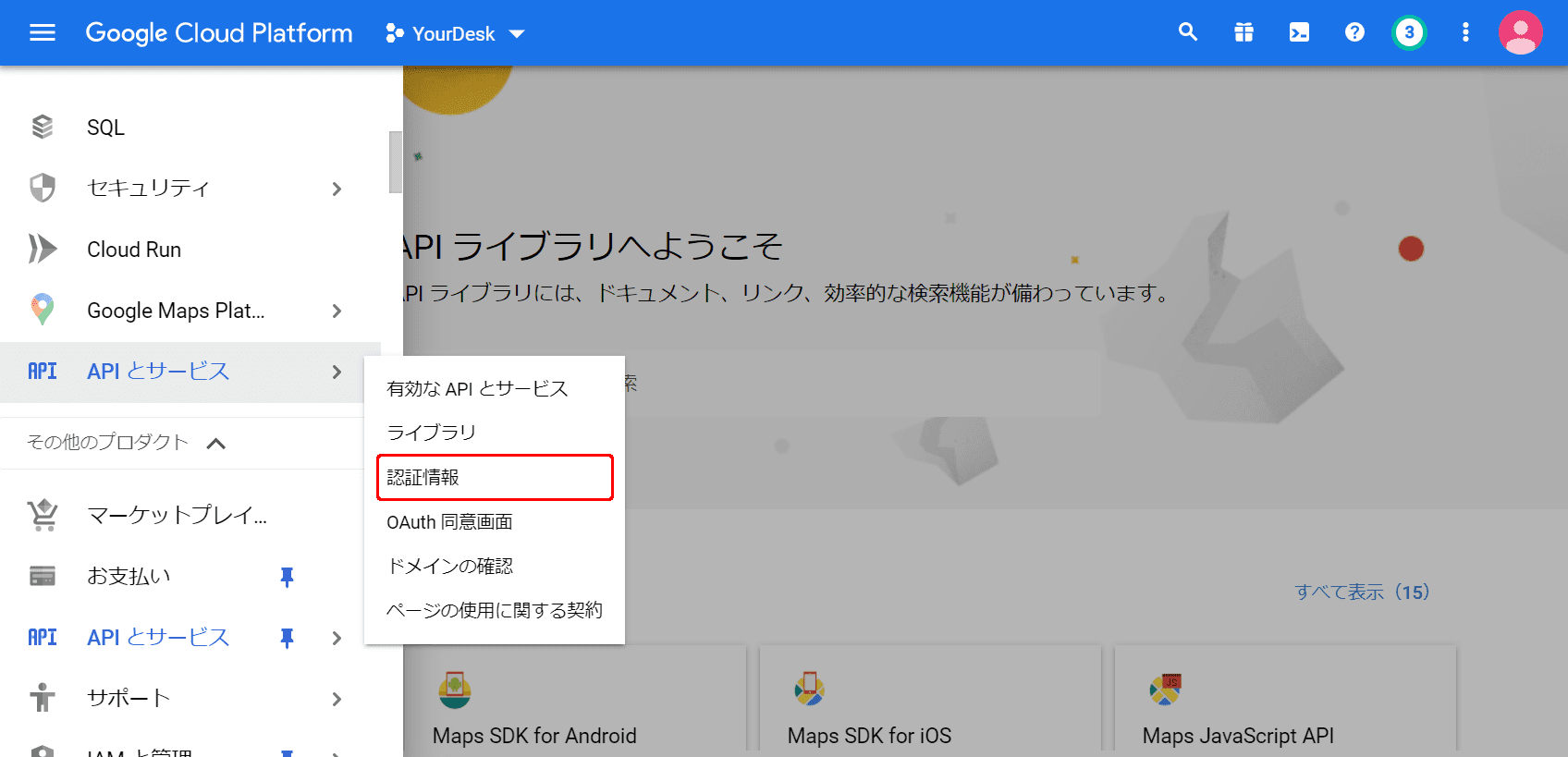Viewport: 1568px width, 757px height.
Task: Click the Google Cloud Platform logo text
Action: (219, 33)
